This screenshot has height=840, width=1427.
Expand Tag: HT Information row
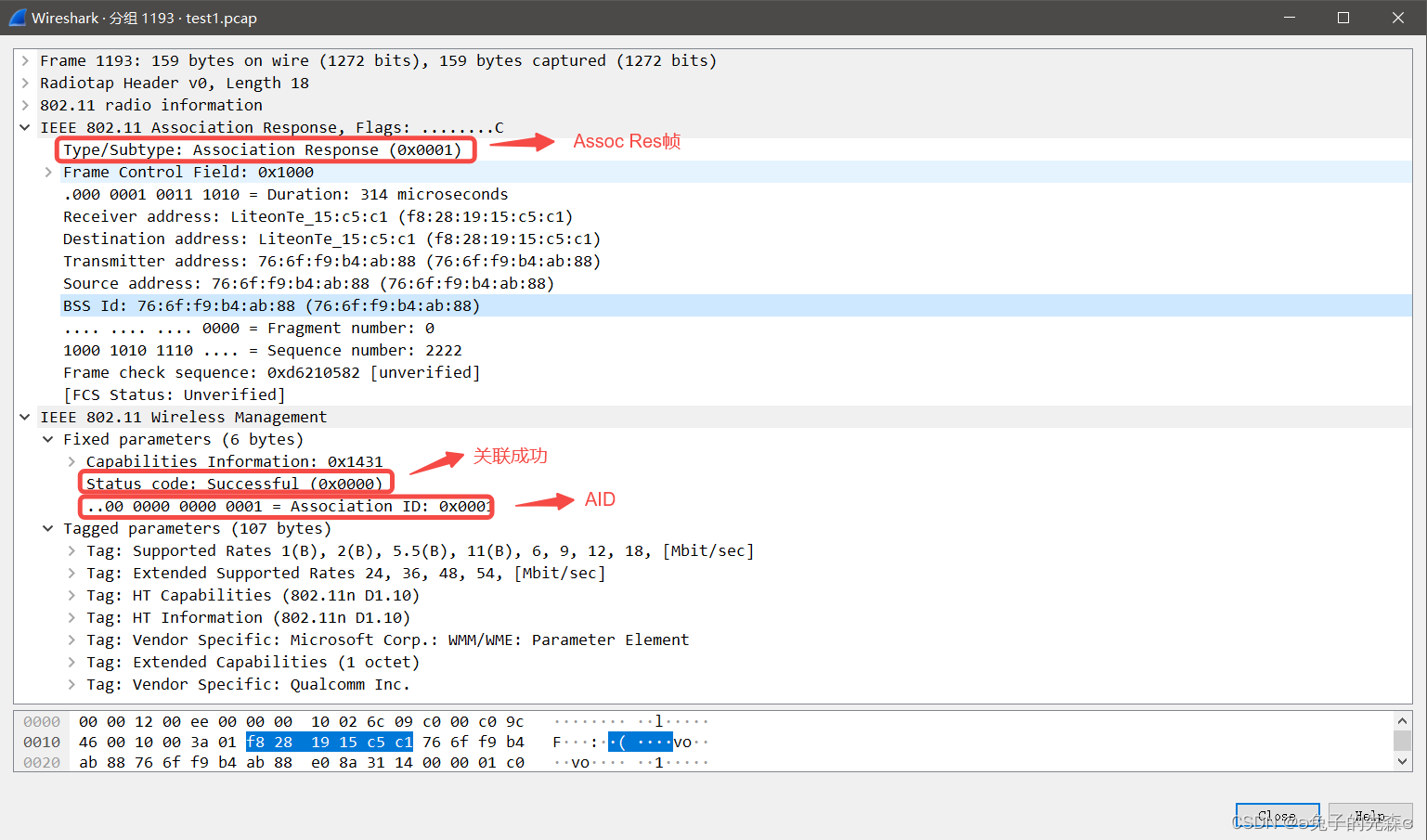point(71,617)
